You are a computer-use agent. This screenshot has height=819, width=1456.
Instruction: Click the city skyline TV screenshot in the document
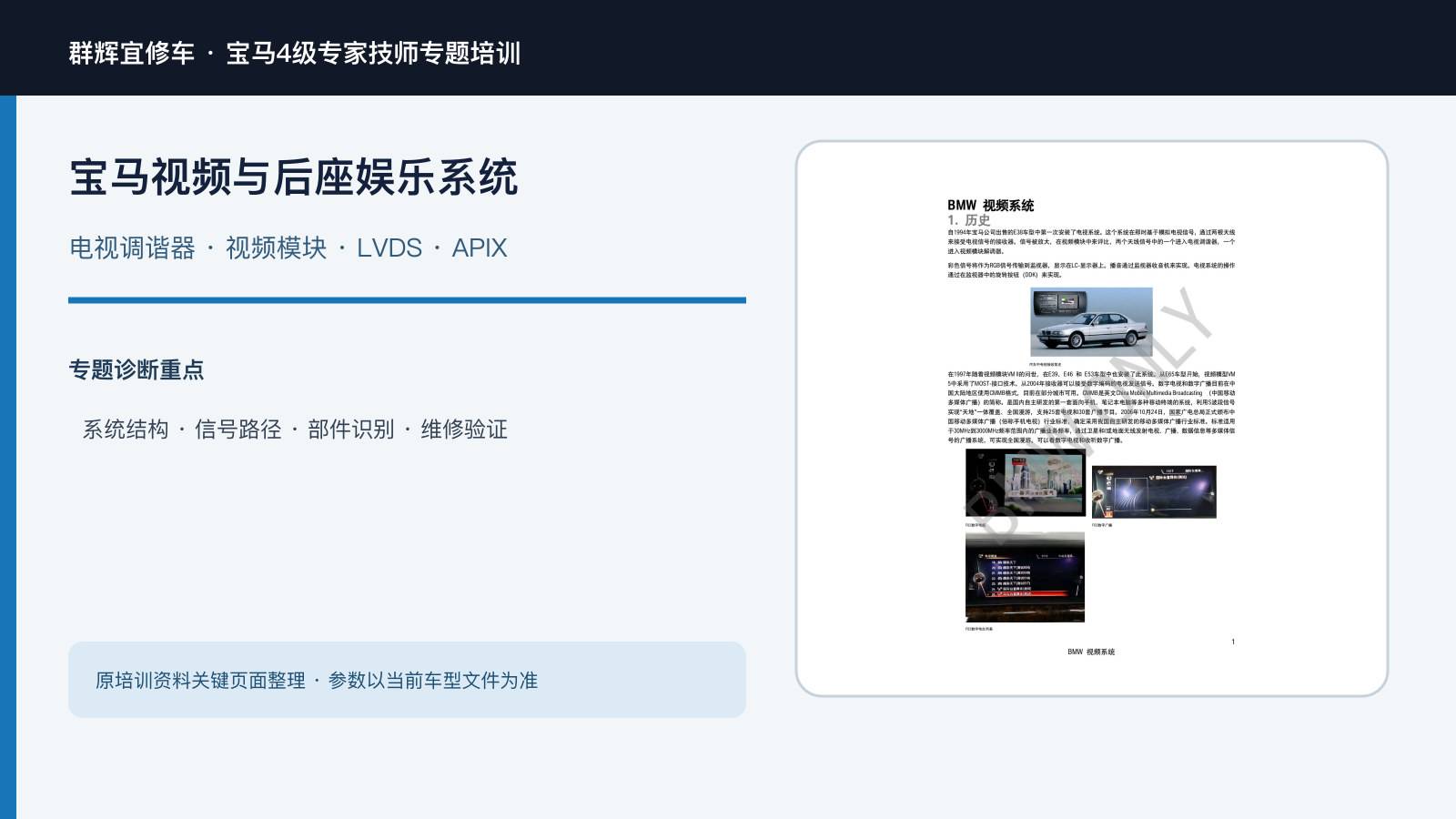tap(1025, 484)
